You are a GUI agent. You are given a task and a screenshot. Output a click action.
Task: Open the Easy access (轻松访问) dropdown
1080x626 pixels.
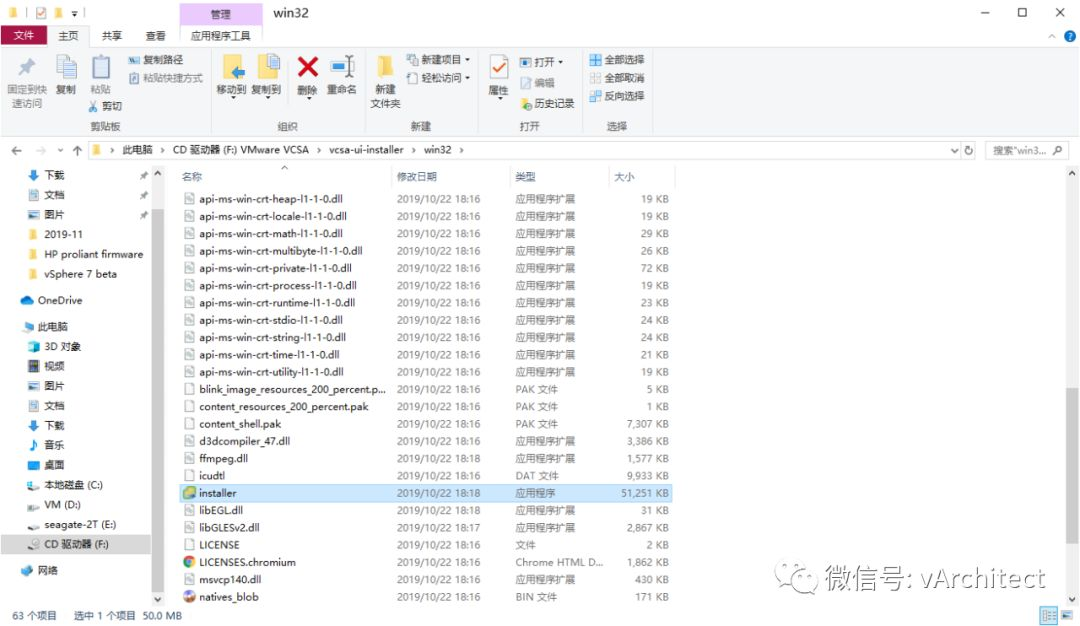438,78
